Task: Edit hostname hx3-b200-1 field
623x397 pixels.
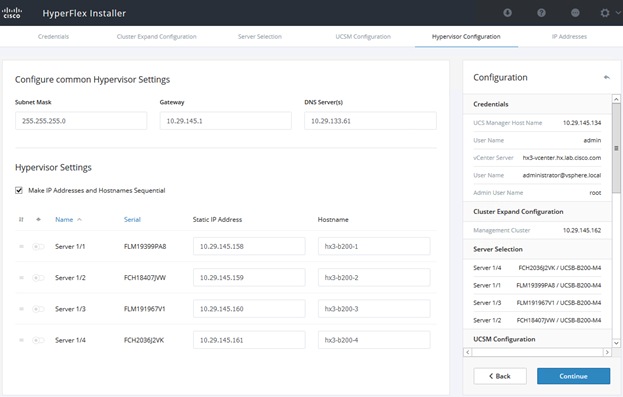Action: 374,246
